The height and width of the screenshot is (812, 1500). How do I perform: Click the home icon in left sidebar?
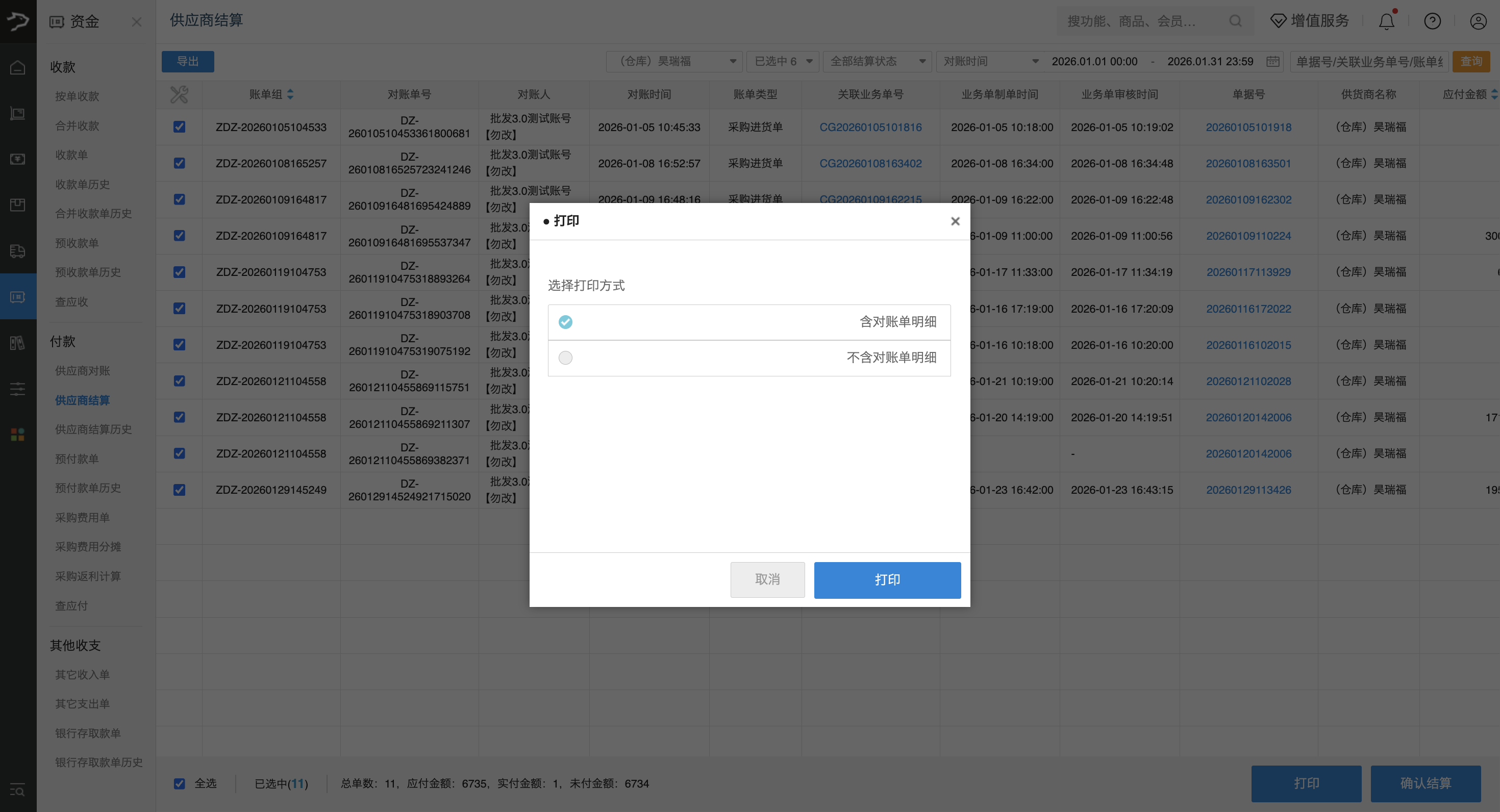pyautogui.click(x=17, y=67)
